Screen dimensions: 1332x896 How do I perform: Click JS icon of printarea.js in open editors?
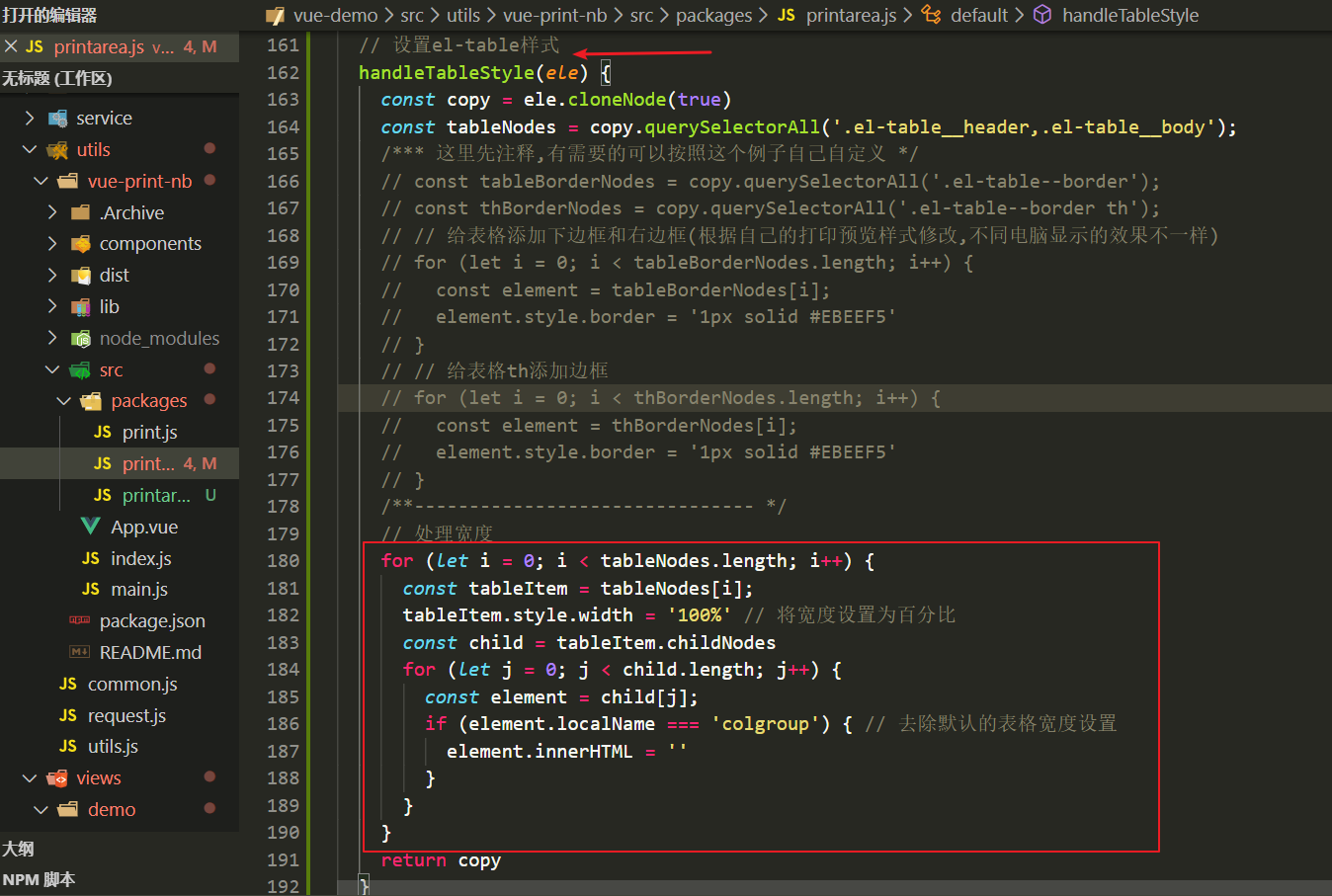click(x=35, y=46)
